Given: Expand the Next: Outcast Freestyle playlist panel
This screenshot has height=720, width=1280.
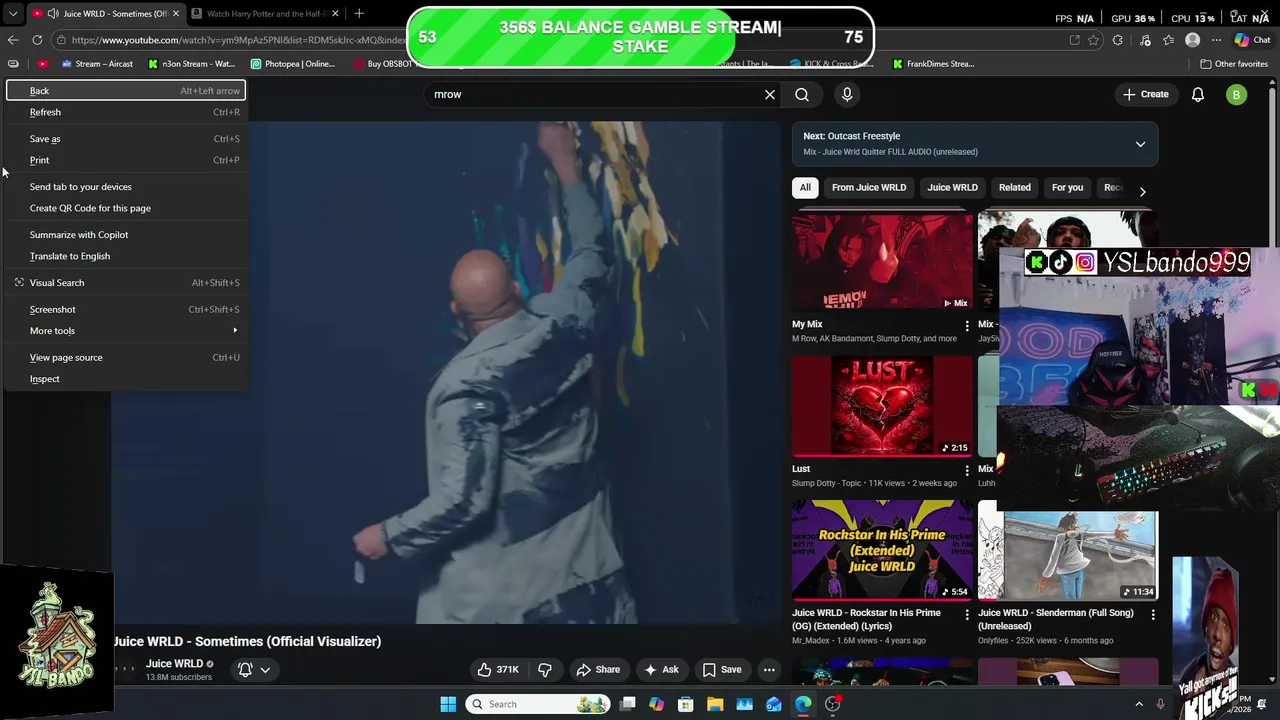Looking at the screenshot, I should click(1140, 144).
